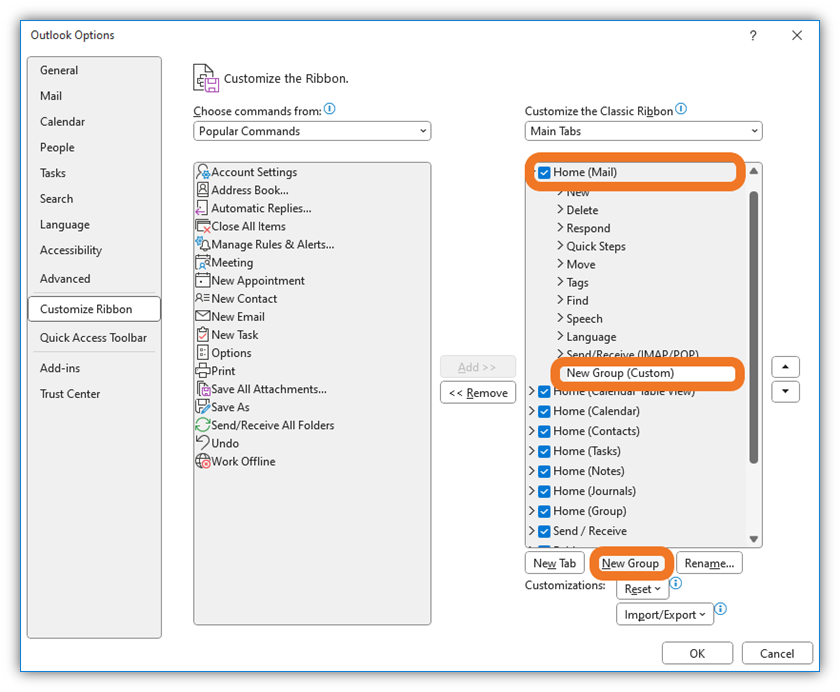This screenshot has height=692, width=840.
Task: Toggle the Home (Calendar Table View) checkbox
Action: 544,392
